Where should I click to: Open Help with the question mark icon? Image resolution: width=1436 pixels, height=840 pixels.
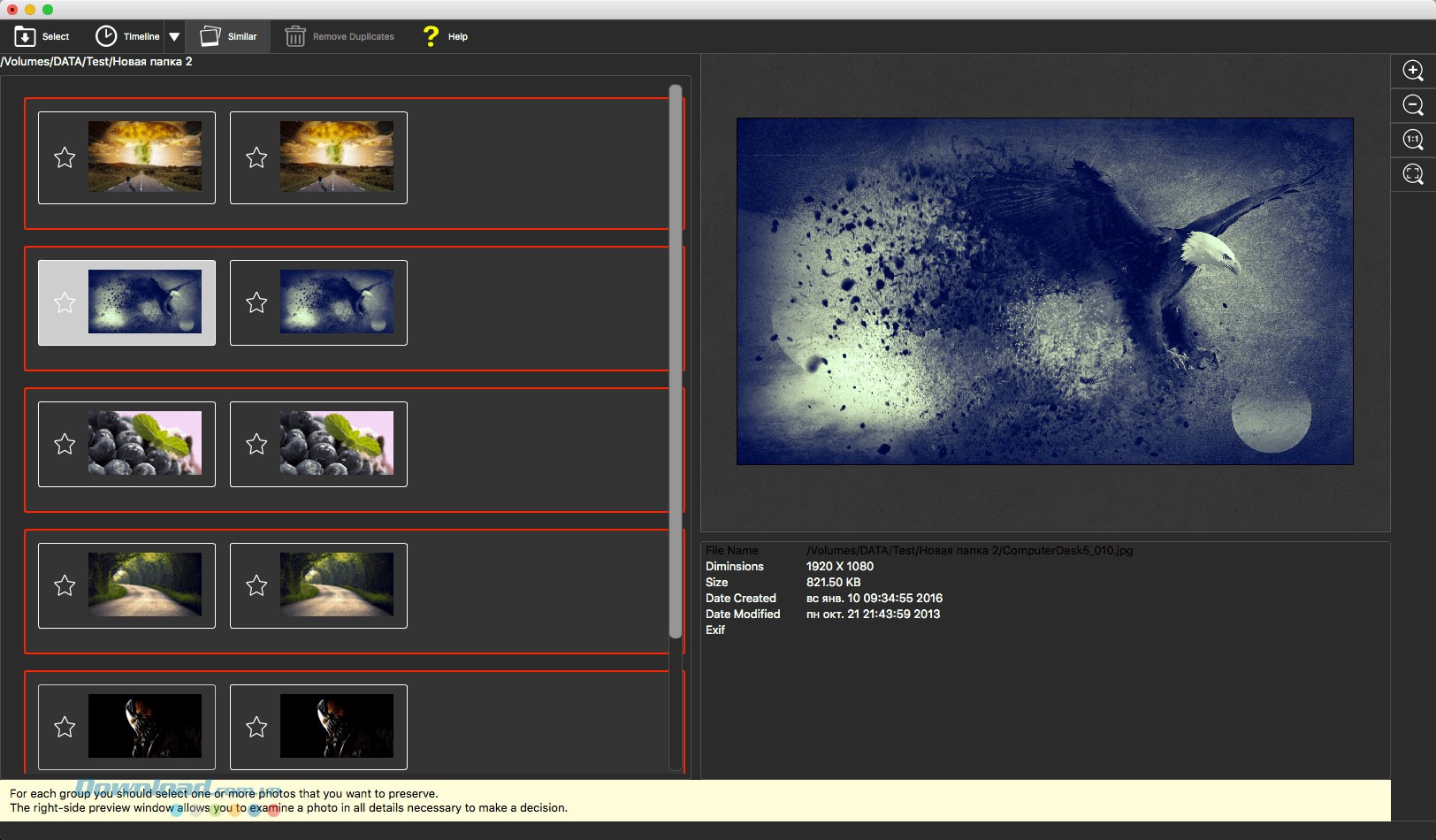[431, 36]
